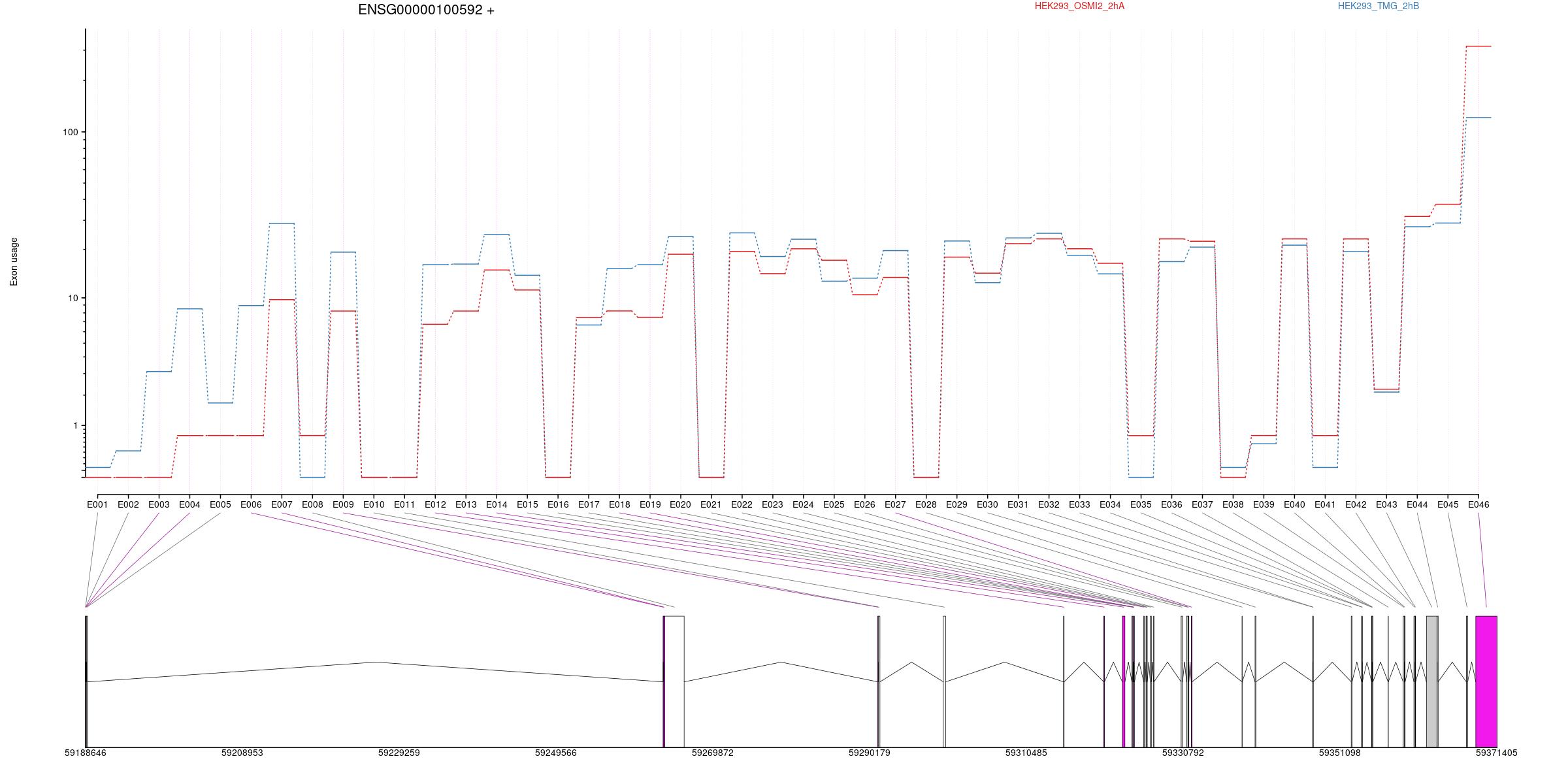Click exon label E002
This screenshot has height=784, width=1568.
pyautogui.click(x=128, y=504)
